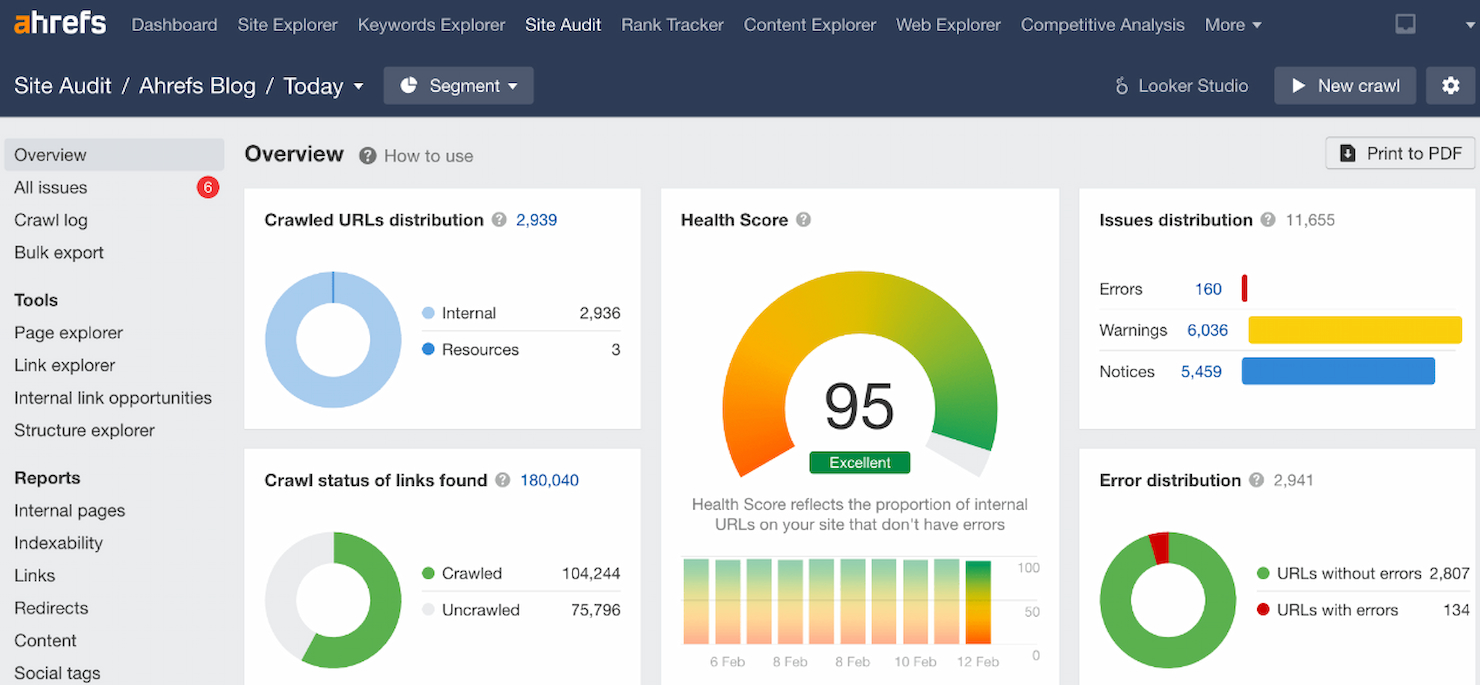Open Site Explorer
The image size is (1480, 685).
tap(288, 25)
